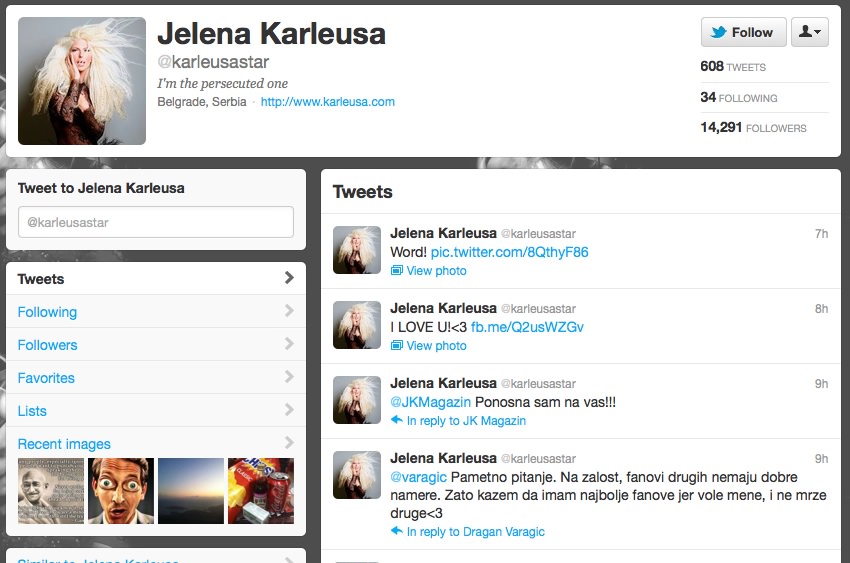This screenshot has width=850, height=563.
Task: Open the Gandhi recent image thumbnail
Action: (x=51, y=491)
